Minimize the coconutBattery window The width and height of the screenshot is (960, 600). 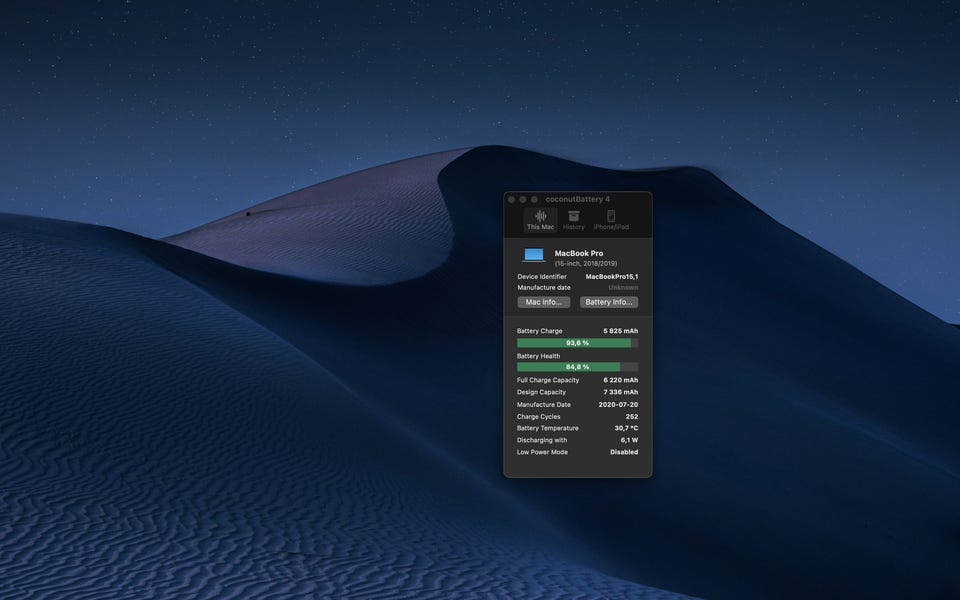(x=523, y=200)
